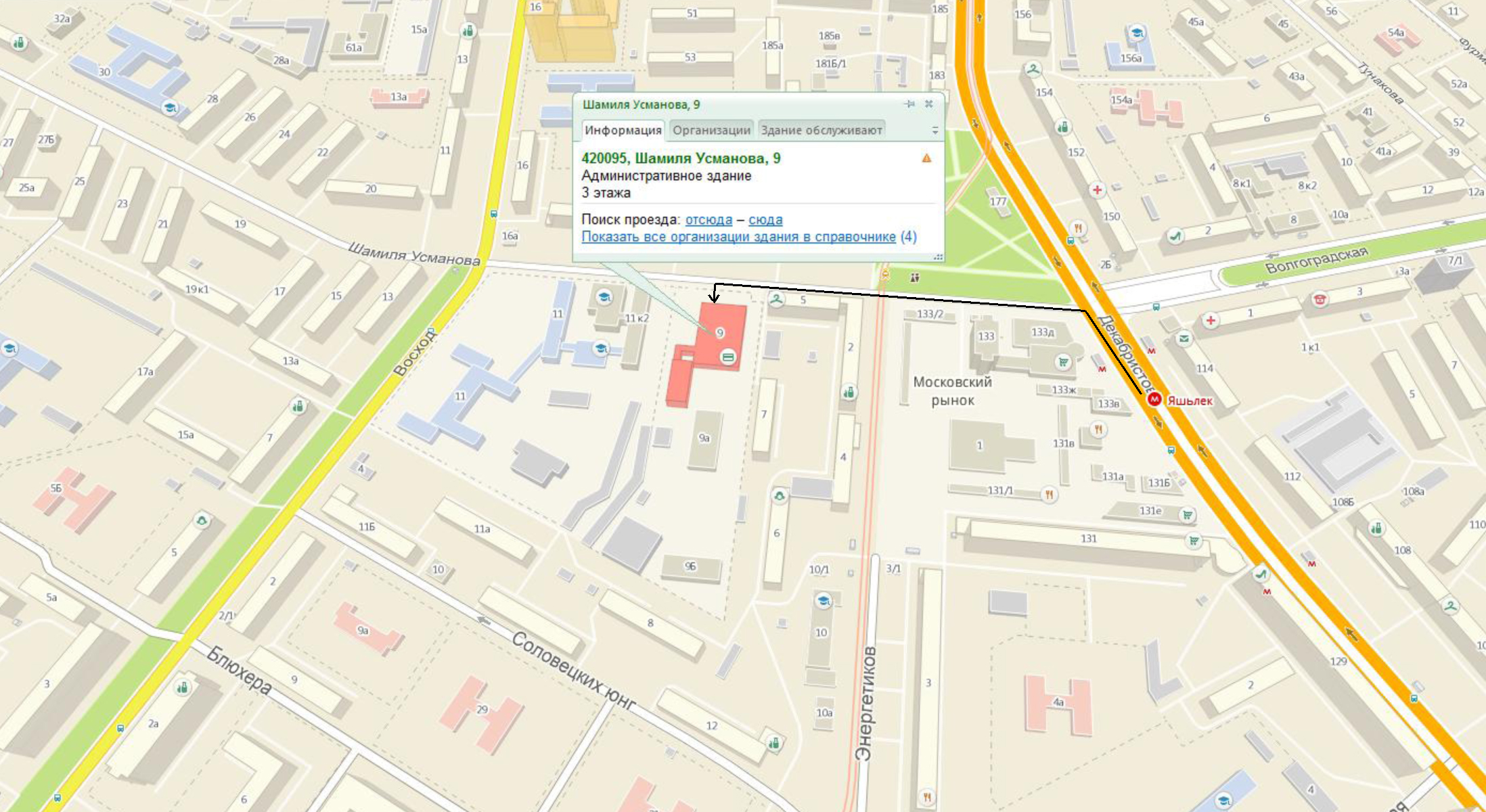
Task: Click the сюда route link
Action: [765, 220]
